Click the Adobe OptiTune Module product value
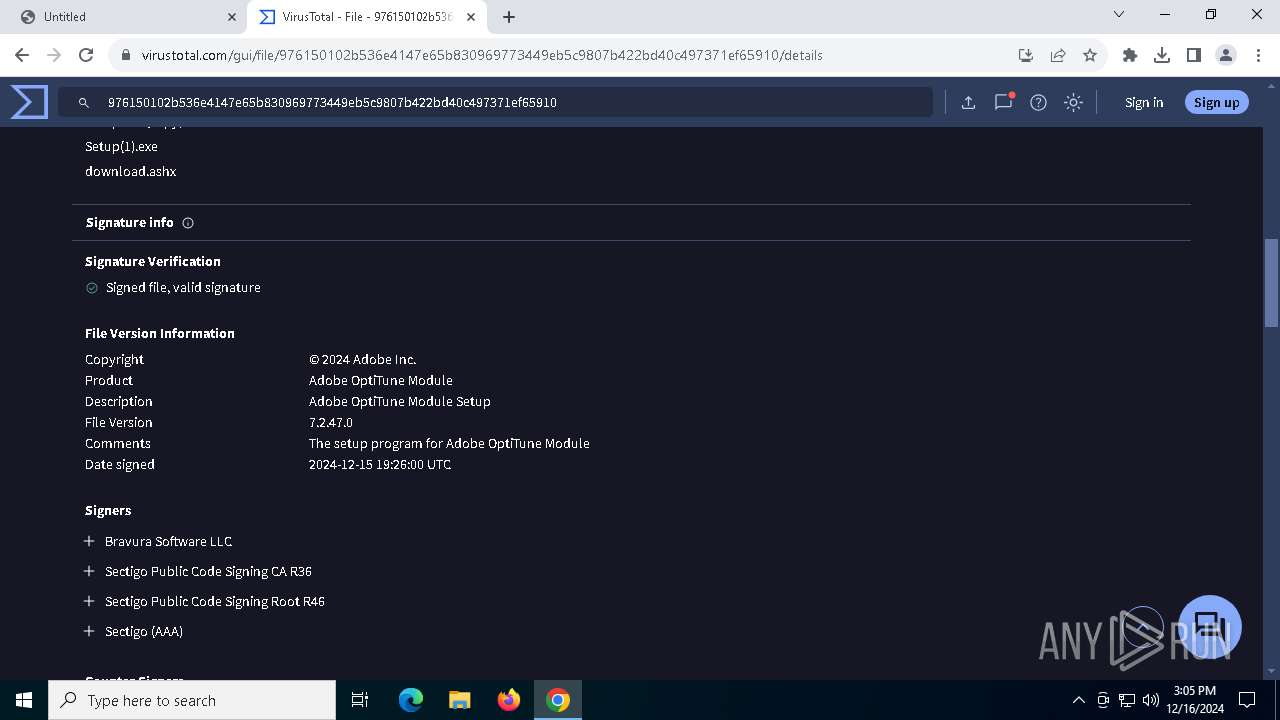Viewport: 1280px width, 720px height. pyautogui.click(x=380, y=380)
